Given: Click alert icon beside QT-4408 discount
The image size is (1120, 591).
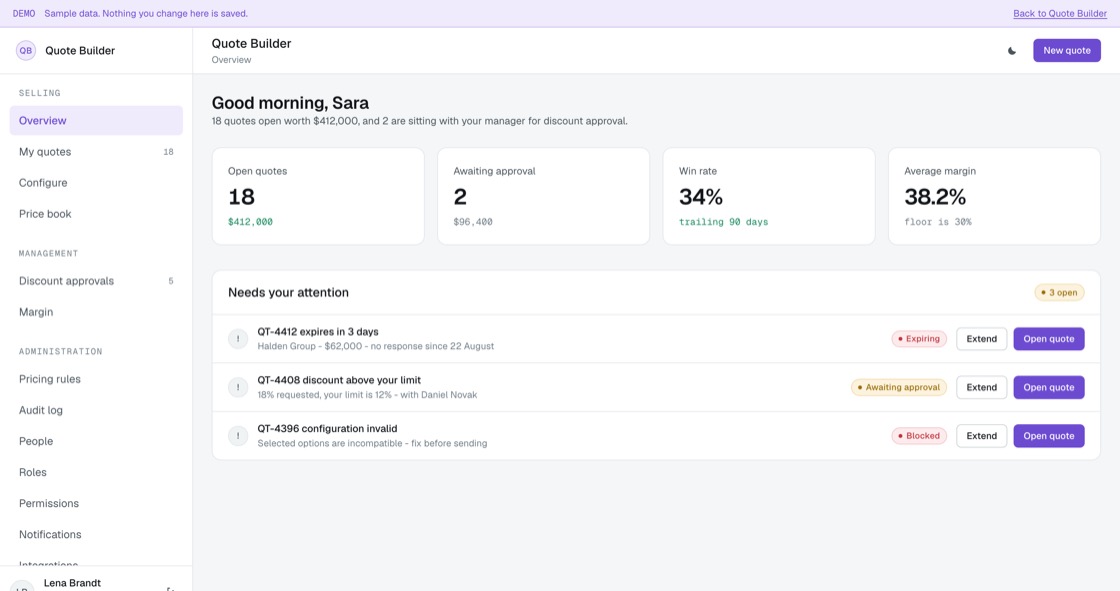Looking at the screenshot, I should [238, 387].
